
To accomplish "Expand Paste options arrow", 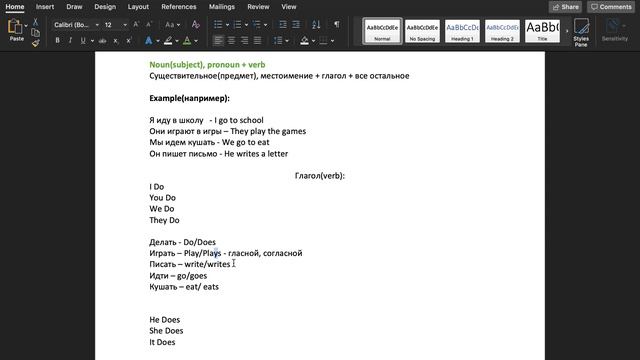I will click(x=26, y=26).
